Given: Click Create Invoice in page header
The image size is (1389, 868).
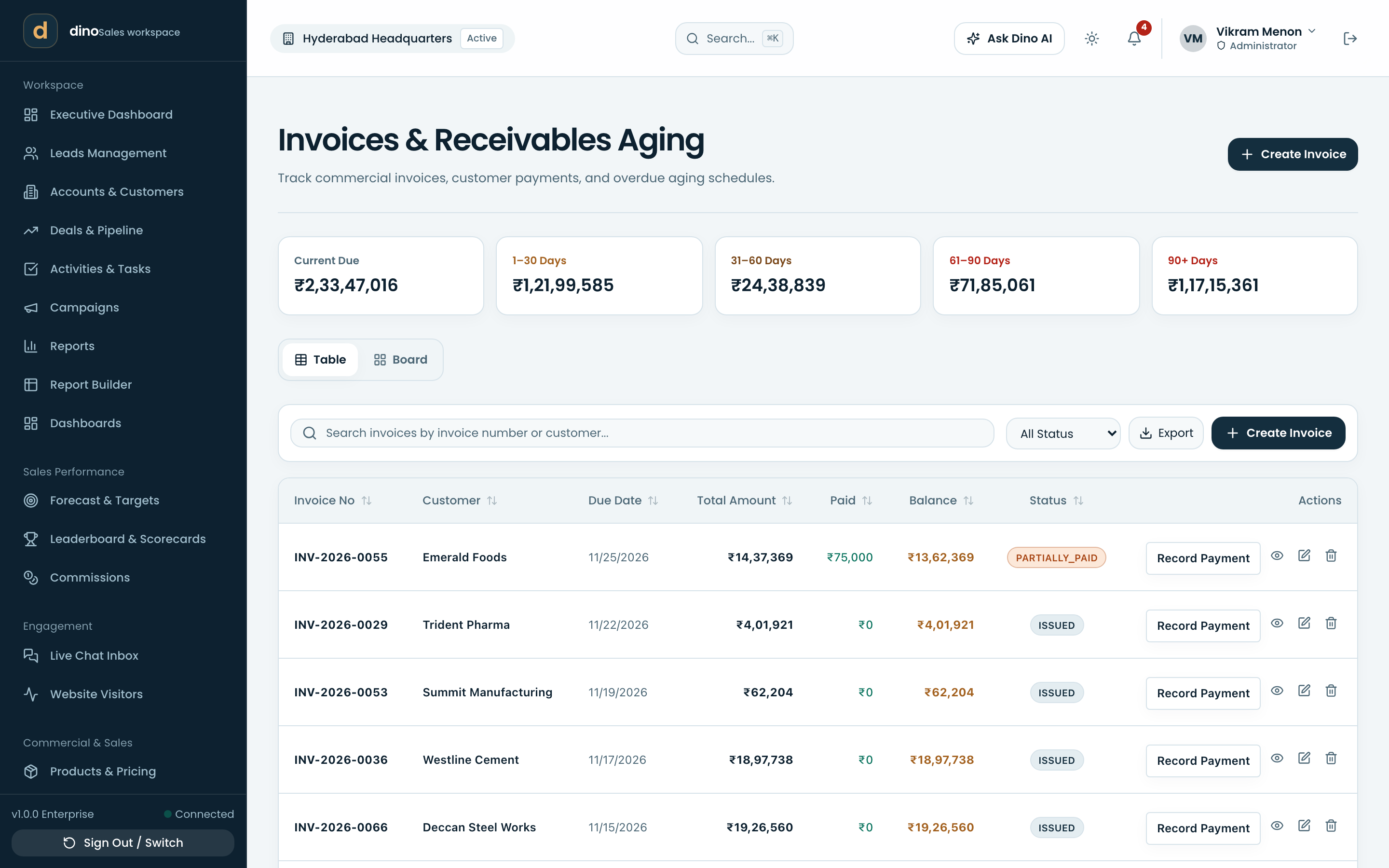Looking at the screenshot, I should 1293,154.
